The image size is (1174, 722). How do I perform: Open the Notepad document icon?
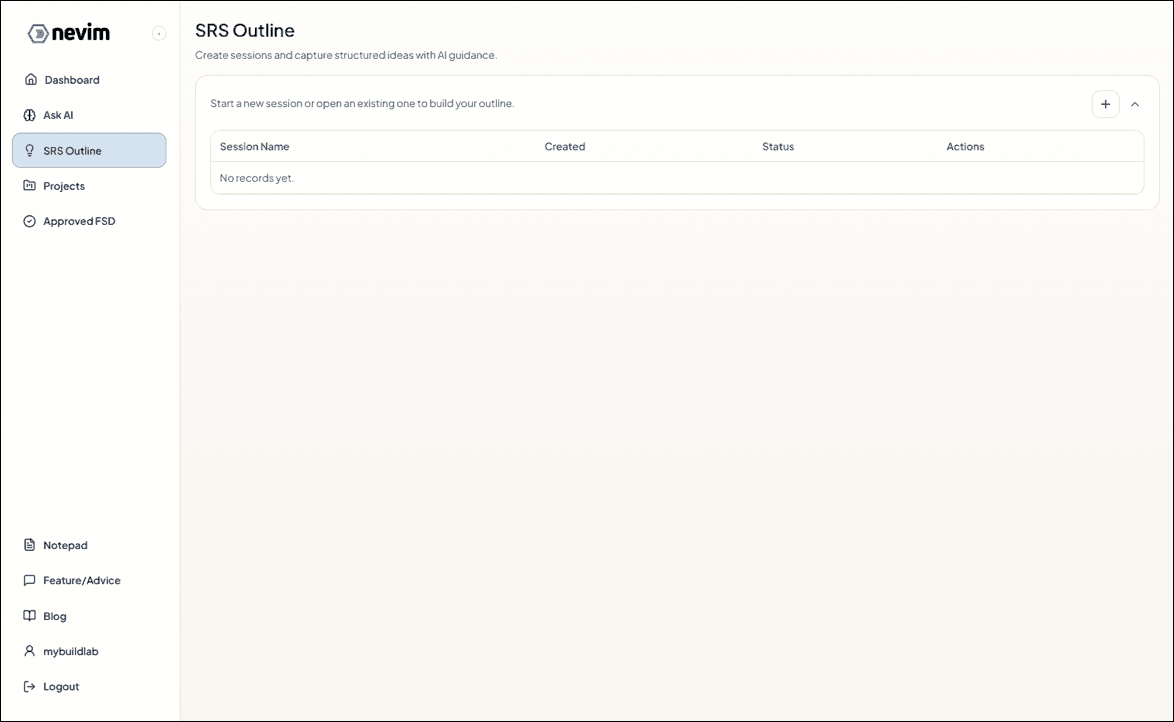click(31, 545)
